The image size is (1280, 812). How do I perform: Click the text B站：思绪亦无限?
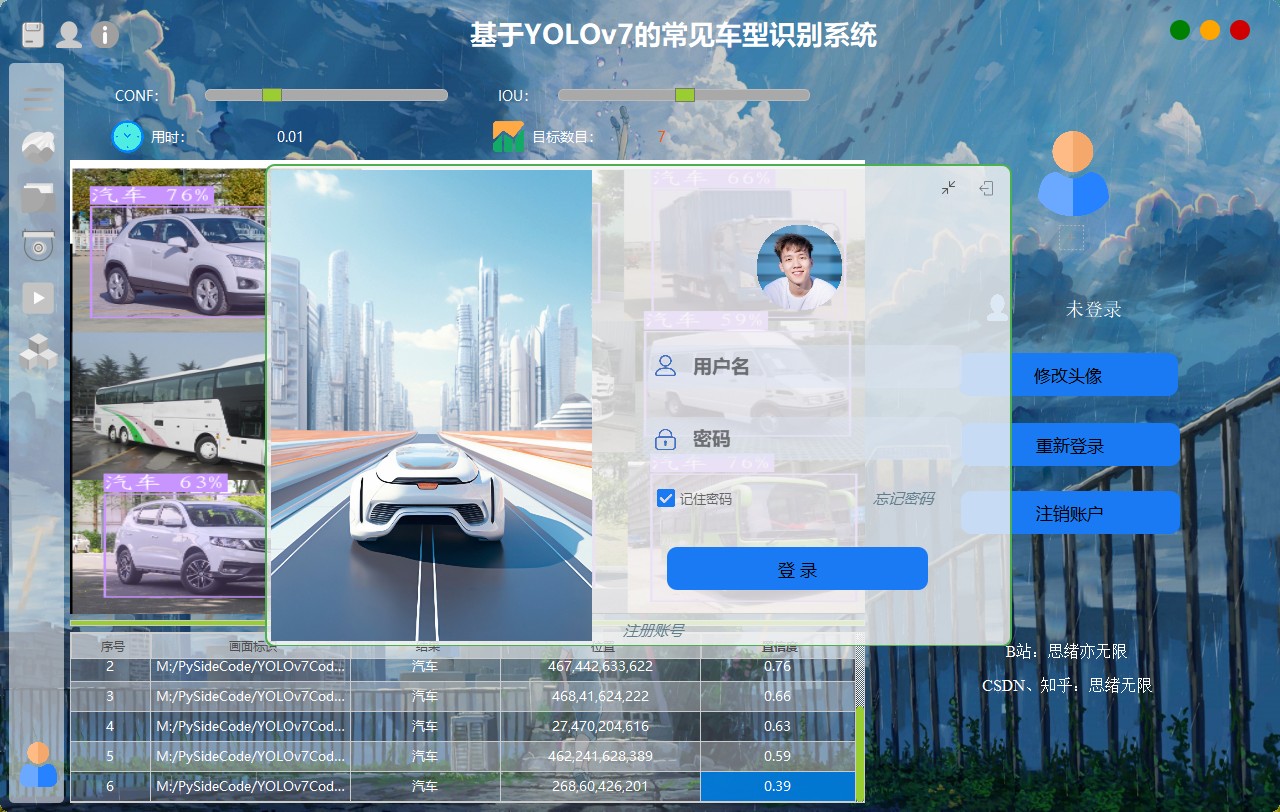click(x=1066, y=652)
